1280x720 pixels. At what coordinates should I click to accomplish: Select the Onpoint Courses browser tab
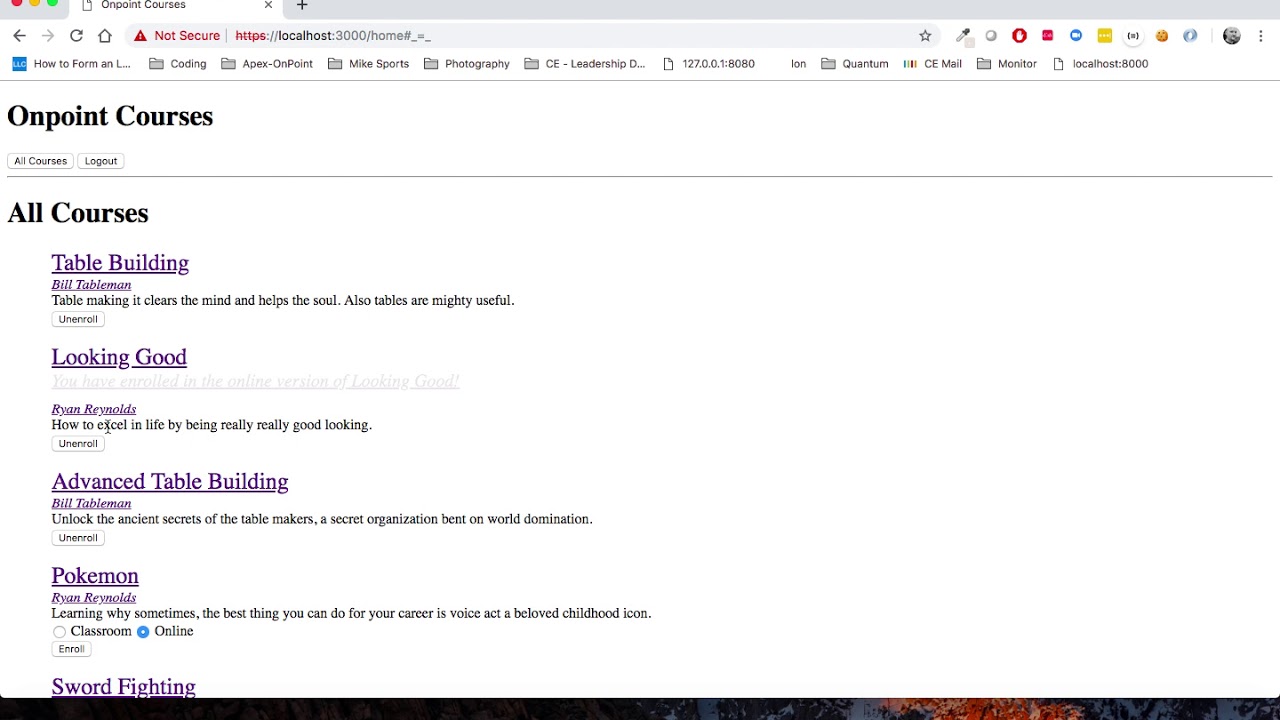pos(175,6)
